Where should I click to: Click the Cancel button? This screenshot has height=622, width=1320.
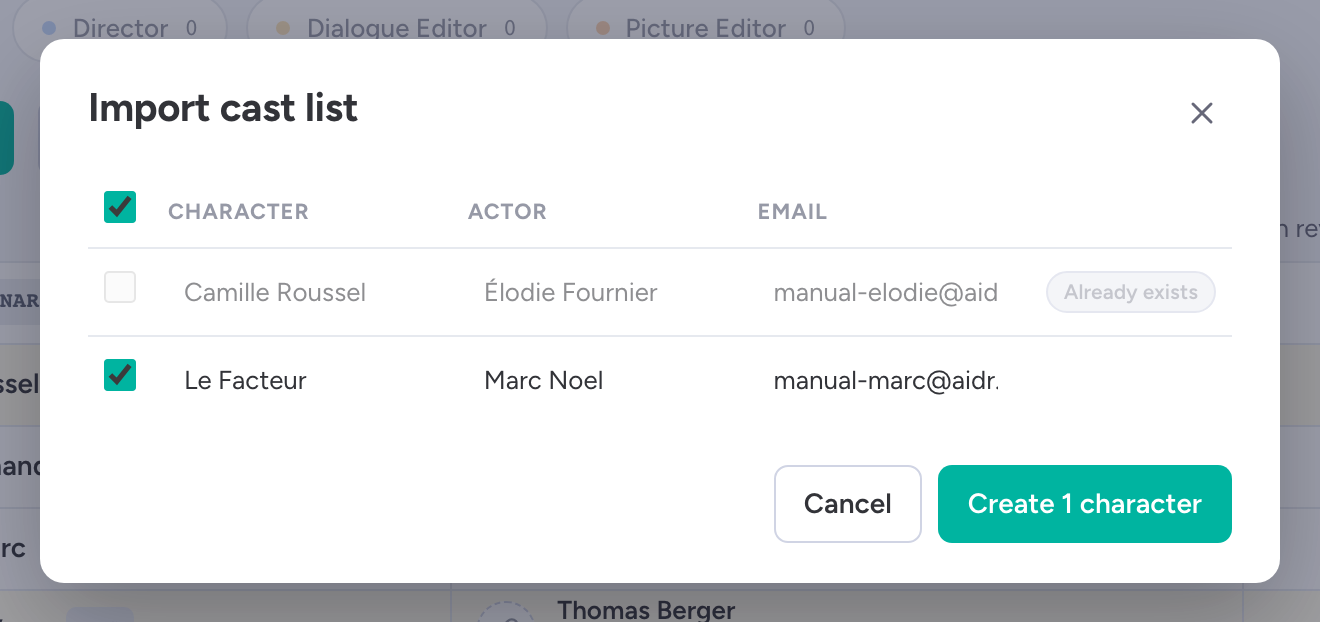(848, 504)
